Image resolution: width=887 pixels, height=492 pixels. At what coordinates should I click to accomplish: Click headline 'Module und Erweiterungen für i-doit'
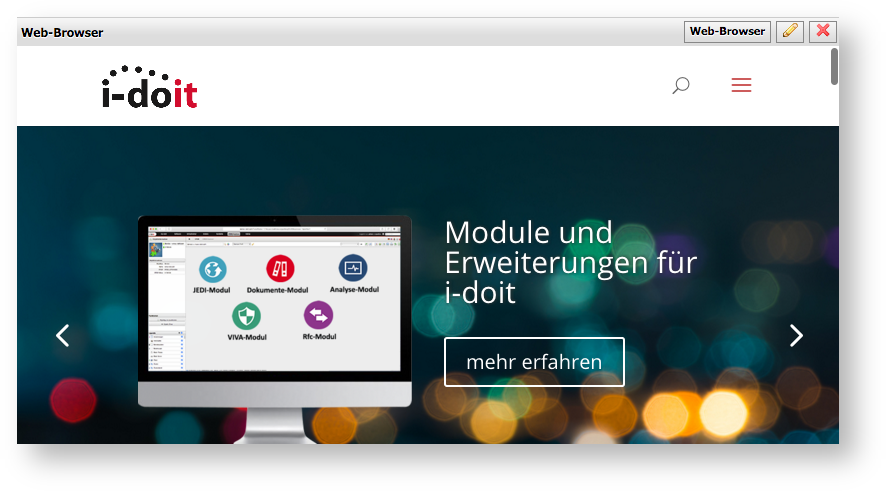point(570,262)
